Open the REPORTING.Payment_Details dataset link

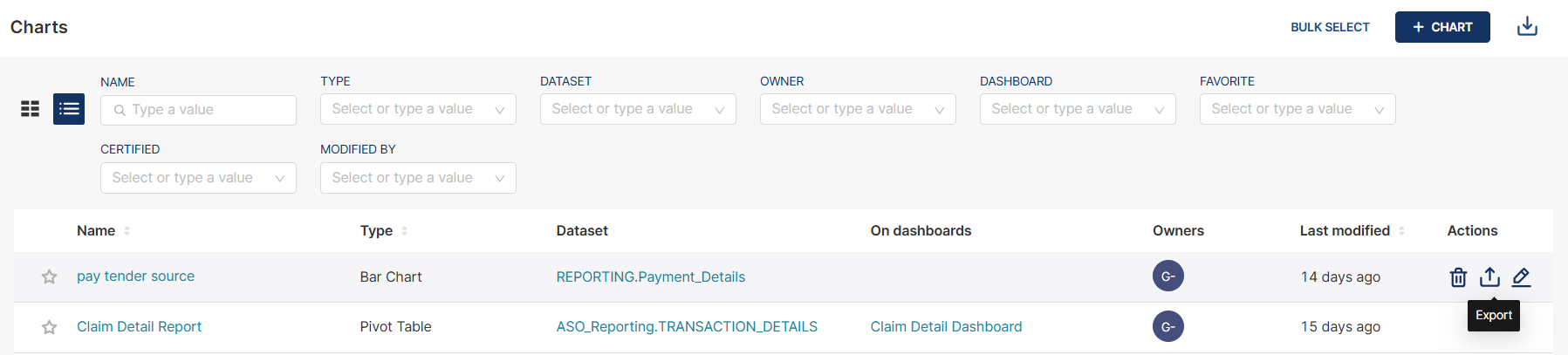coord(650,277)
